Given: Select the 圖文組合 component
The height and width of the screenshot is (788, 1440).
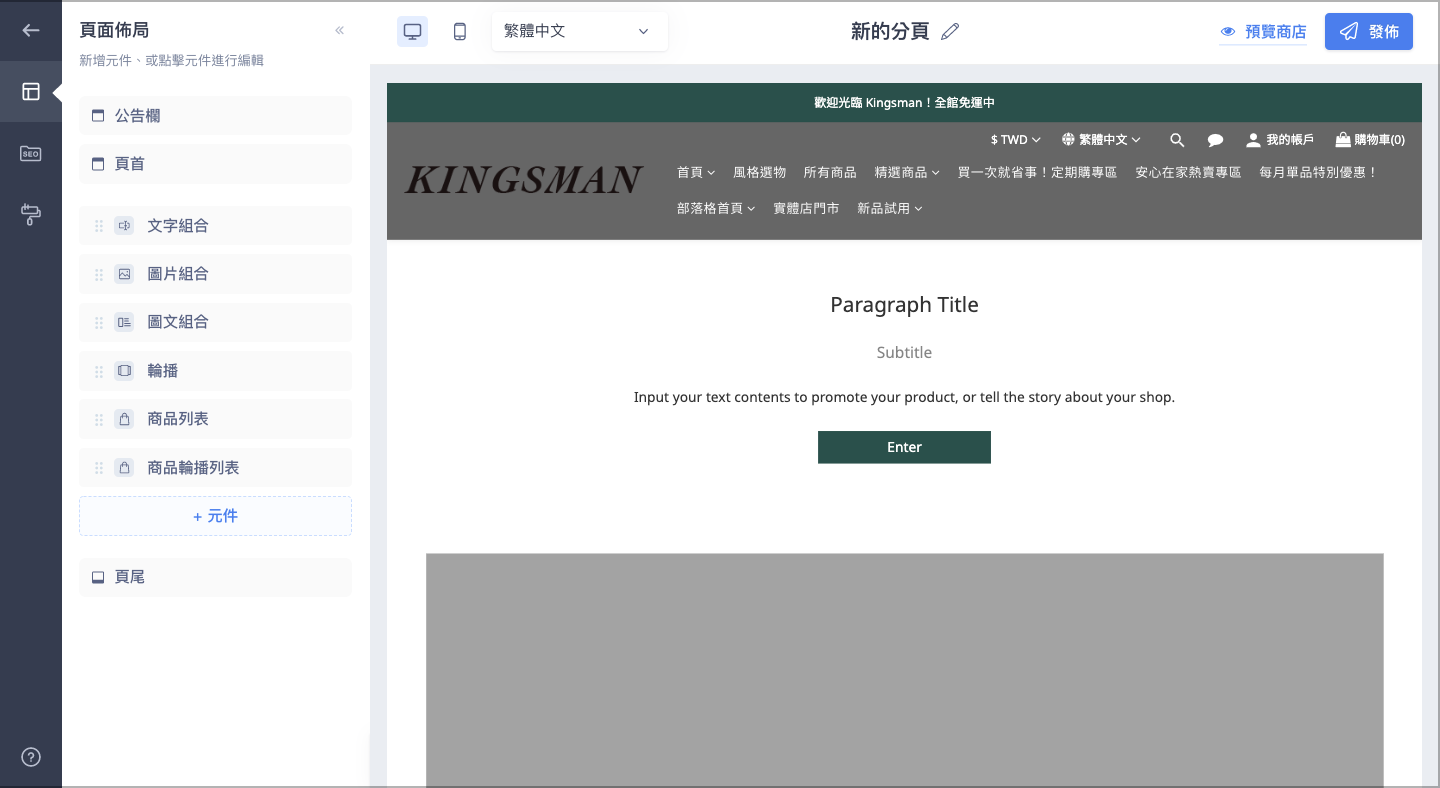Looking at the screenshot, I should tap(215, 322).
